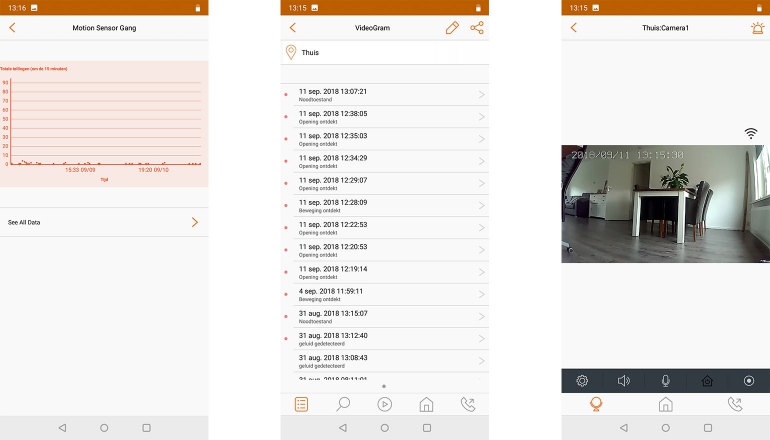Expand the 11 sep. 2018 13:07:21 Noodtoestand entry
Image resolution: width=770 pixels, height=440 pixels.
[385, 95]
